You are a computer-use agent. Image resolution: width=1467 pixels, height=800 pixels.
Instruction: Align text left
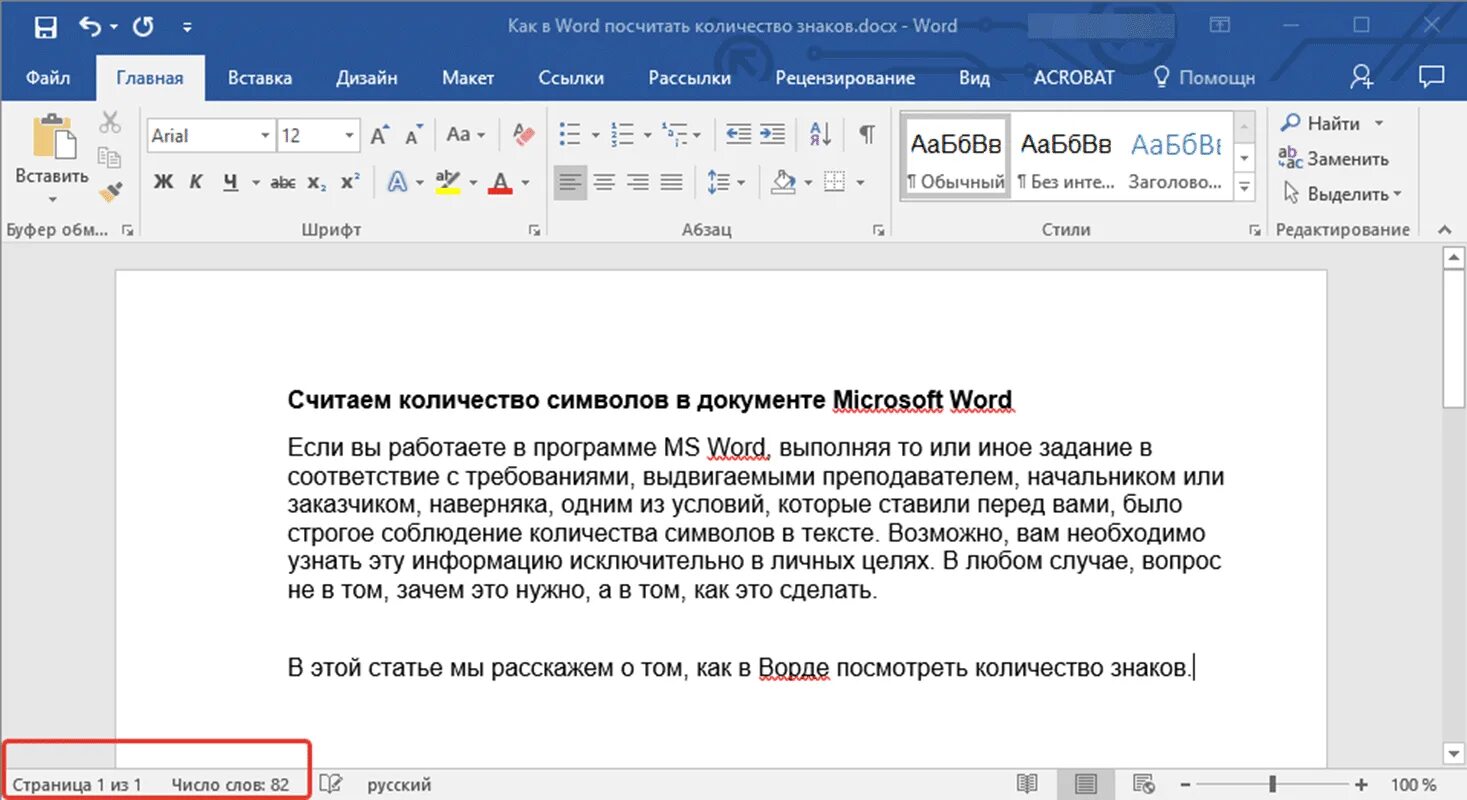click(x=570, y=182)
